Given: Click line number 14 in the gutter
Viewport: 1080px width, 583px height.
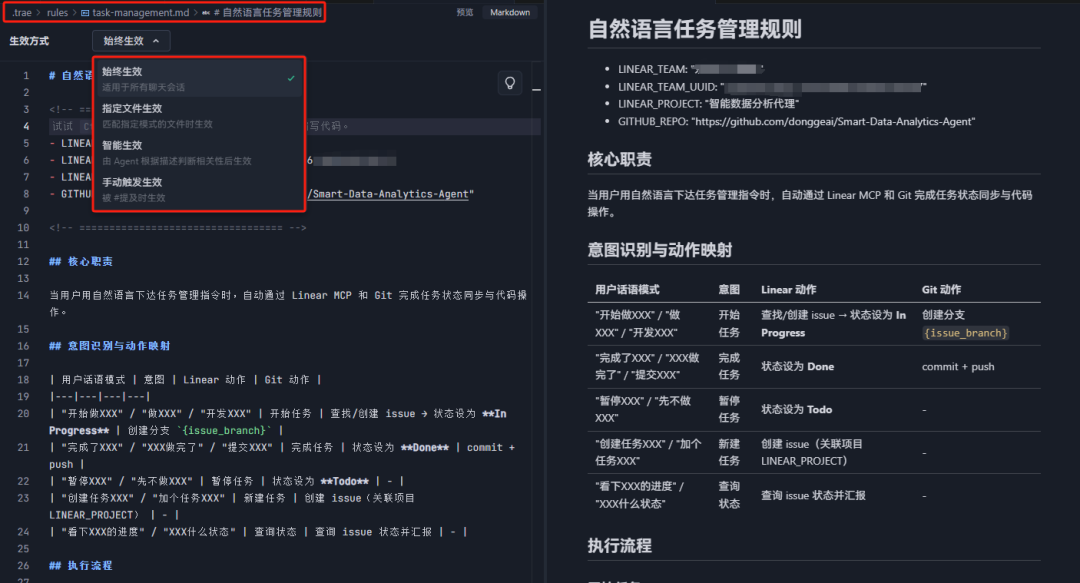Looking at the screenshot, I should point(23,295).
